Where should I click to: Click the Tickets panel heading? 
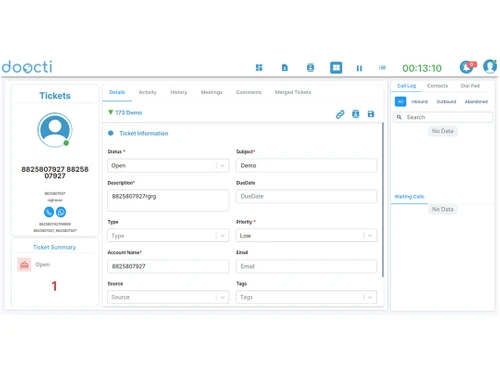[x=55, y=96]
